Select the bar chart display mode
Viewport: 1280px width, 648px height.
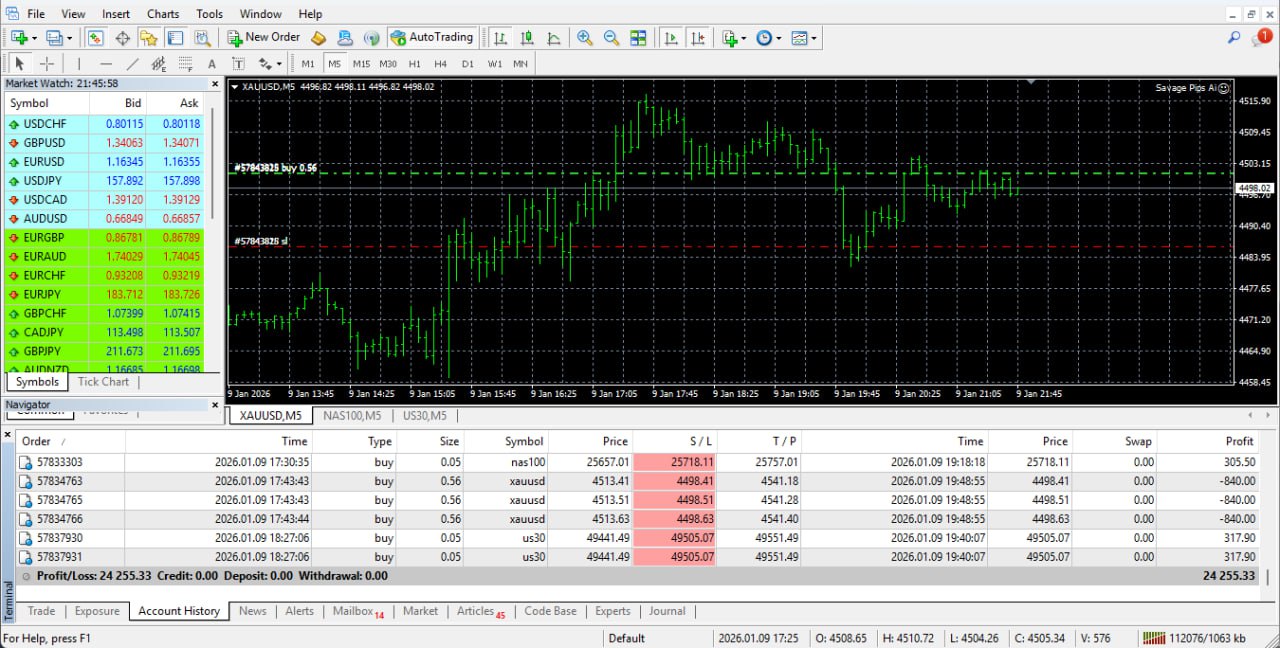pyautogui.click(x=499, y=37)
